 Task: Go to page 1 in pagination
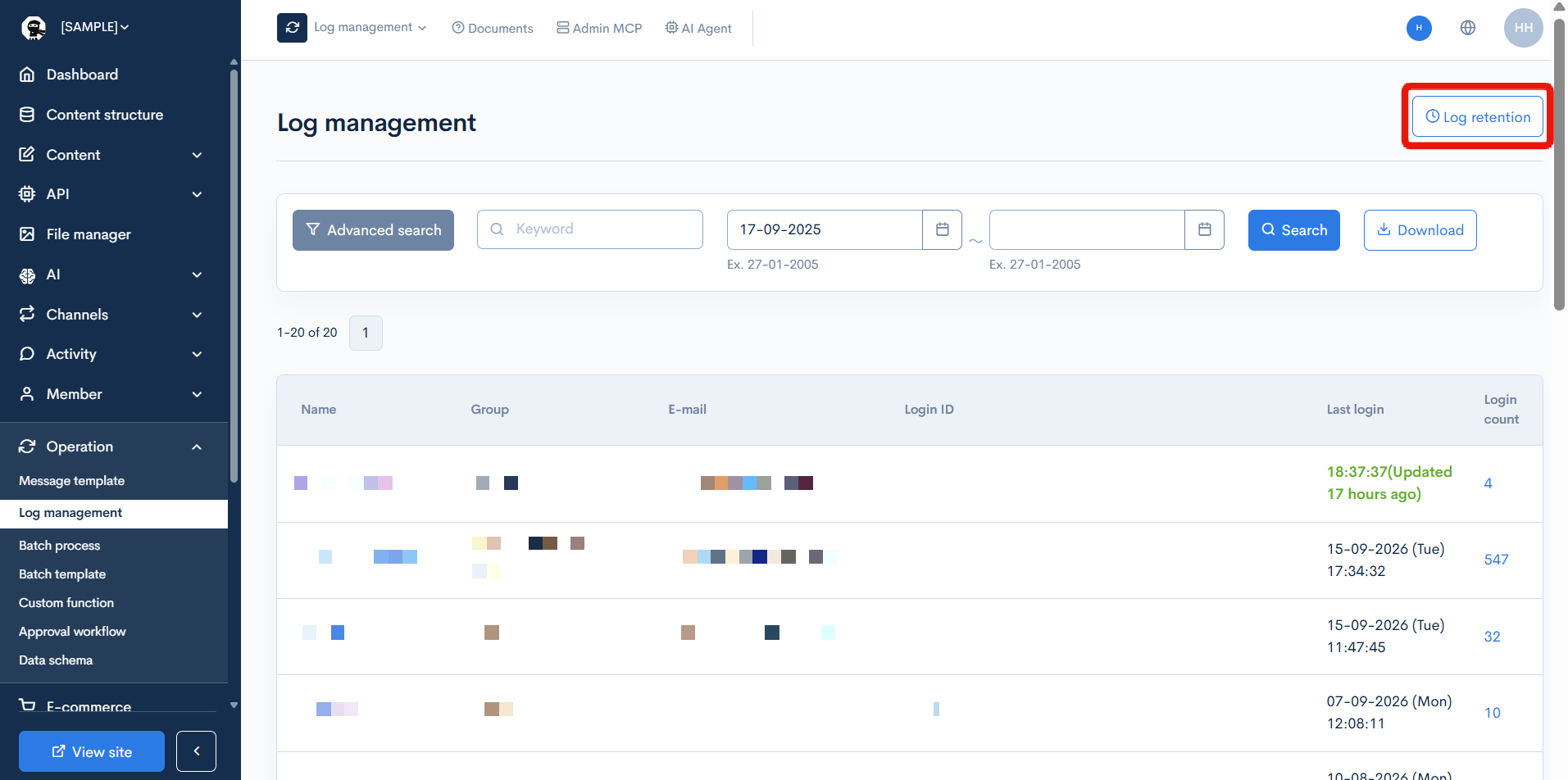[x=366, y=333]
